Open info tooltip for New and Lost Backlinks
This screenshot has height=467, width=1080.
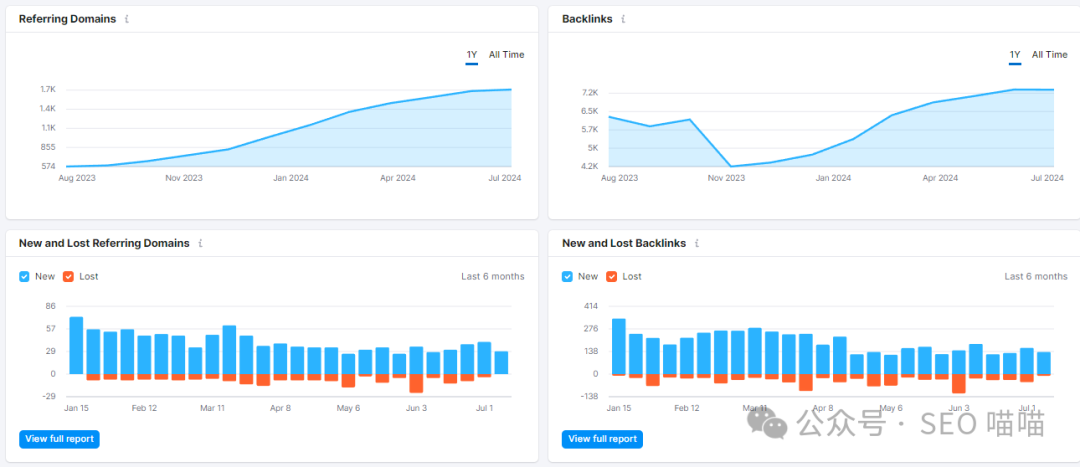[x=696, y=243]
